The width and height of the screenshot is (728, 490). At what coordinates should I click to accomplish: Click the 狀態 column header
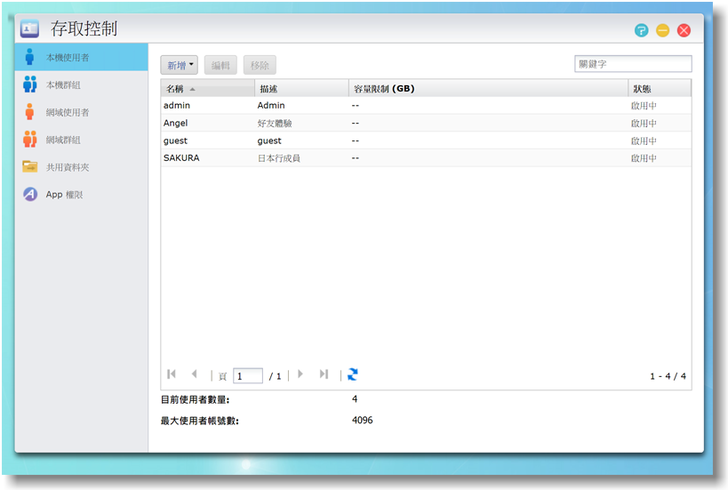click(x=658, y=88)
